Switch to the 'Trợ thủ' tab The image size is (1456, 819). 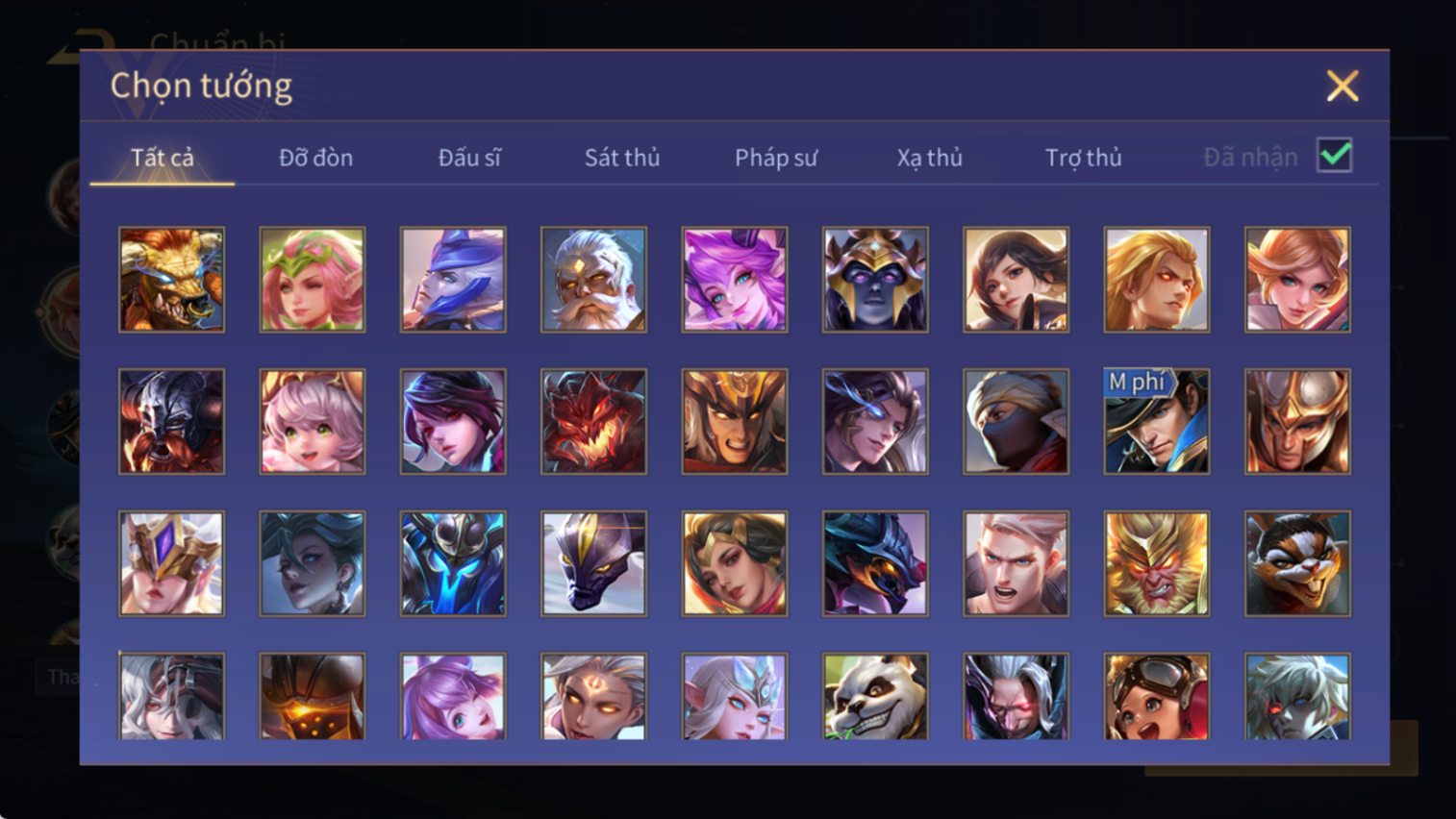click(x=1084, y=158)
